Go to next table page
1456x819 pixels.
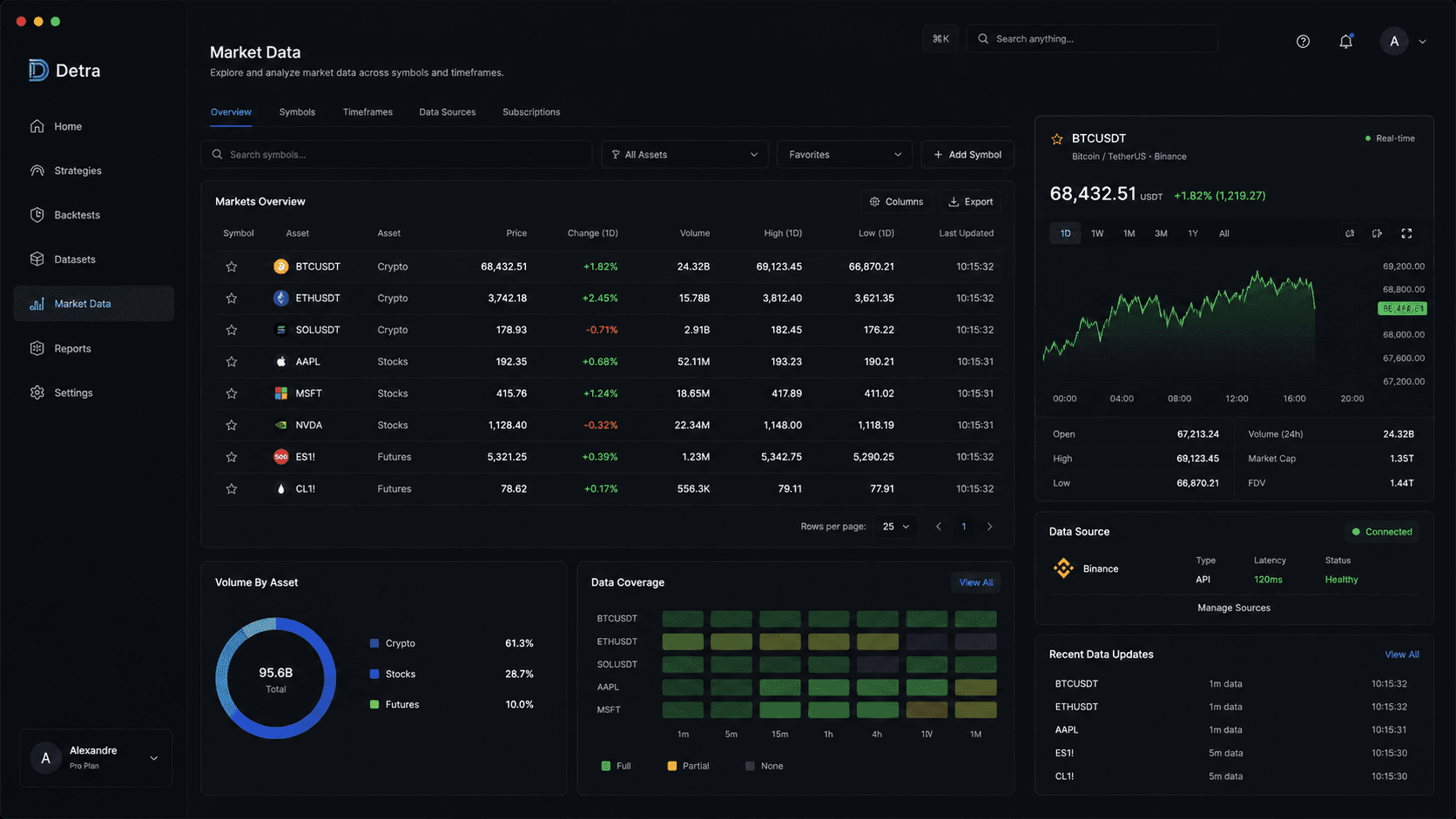(989, 527)
